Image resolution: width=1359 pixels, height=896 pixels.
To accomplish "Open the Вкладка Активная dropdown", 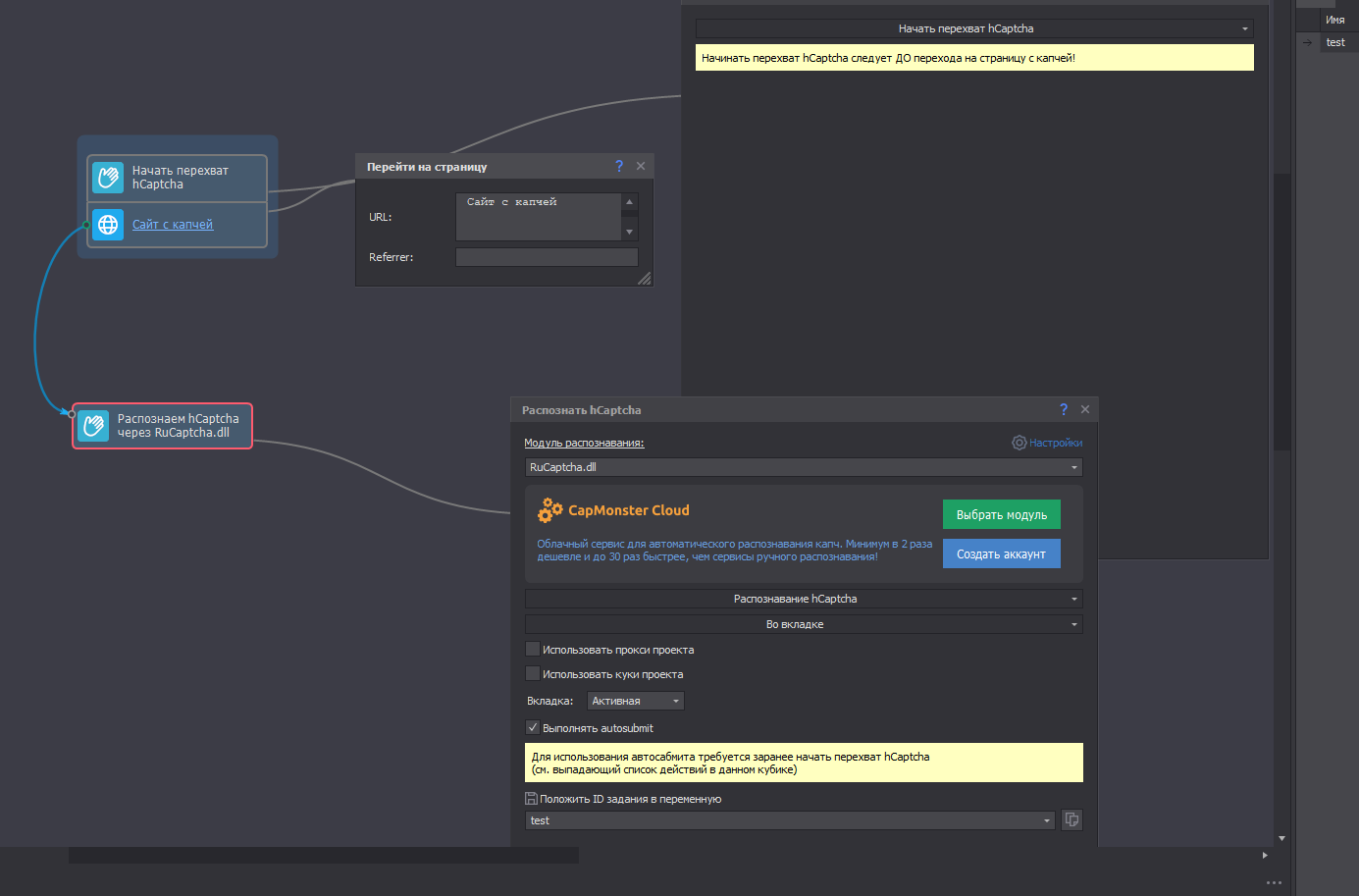I will coord(635,701).
